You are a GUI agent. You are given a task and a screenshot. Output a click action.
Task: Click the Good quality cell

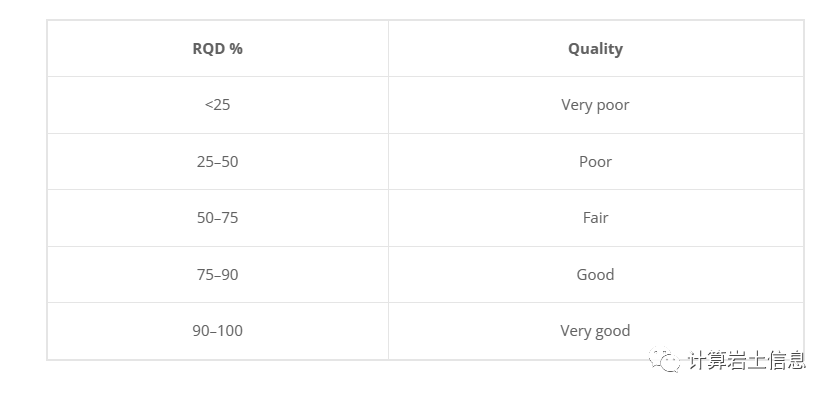[596, 274]
